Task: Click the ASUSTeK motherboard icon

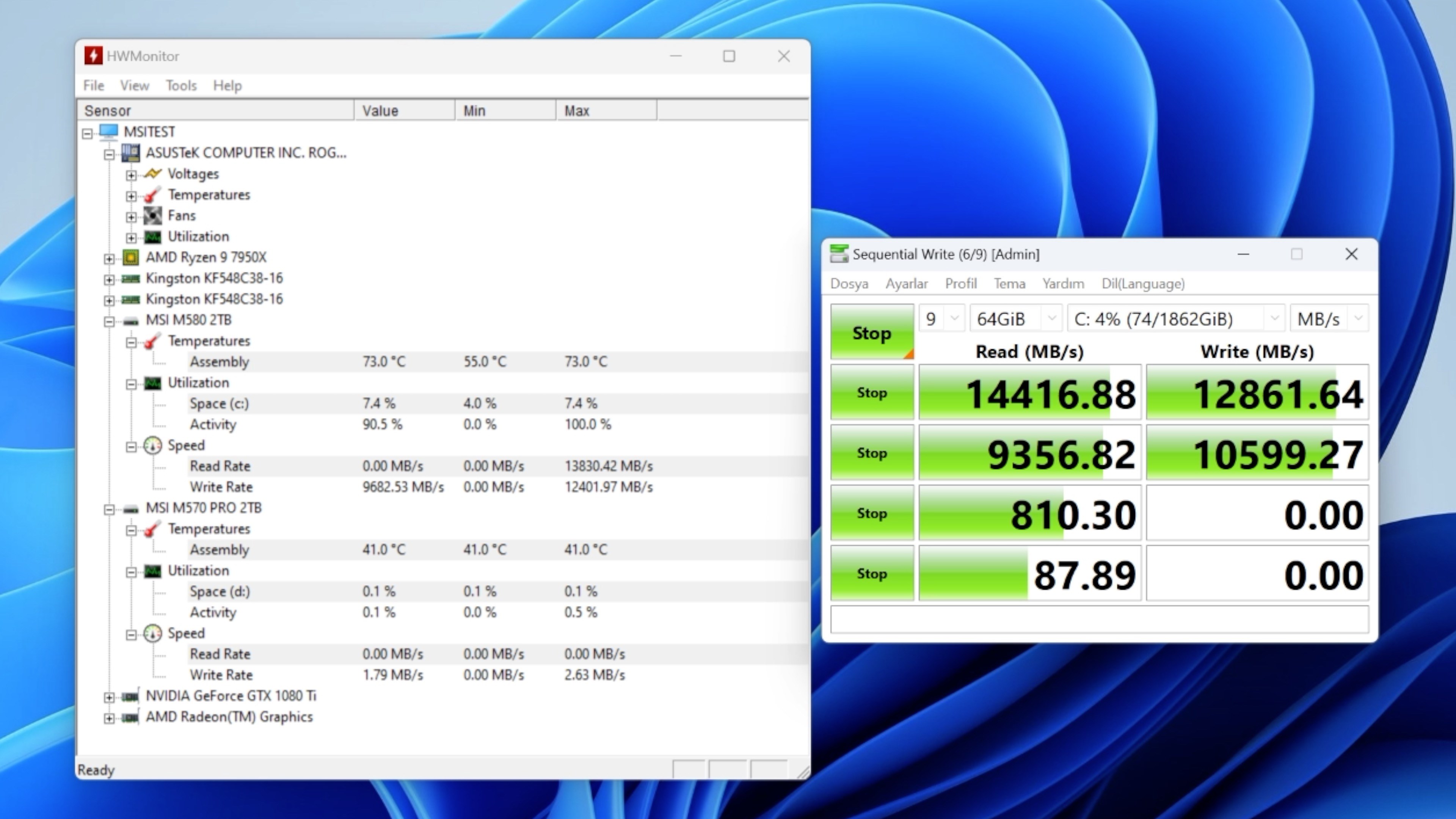Action: point(130,152)
